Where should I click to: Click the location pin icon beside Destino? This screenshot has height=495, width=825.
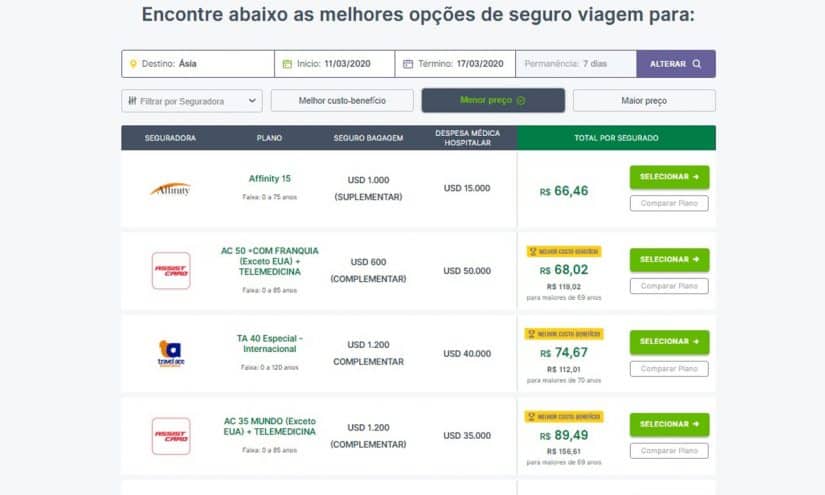(x=133, y=64)
